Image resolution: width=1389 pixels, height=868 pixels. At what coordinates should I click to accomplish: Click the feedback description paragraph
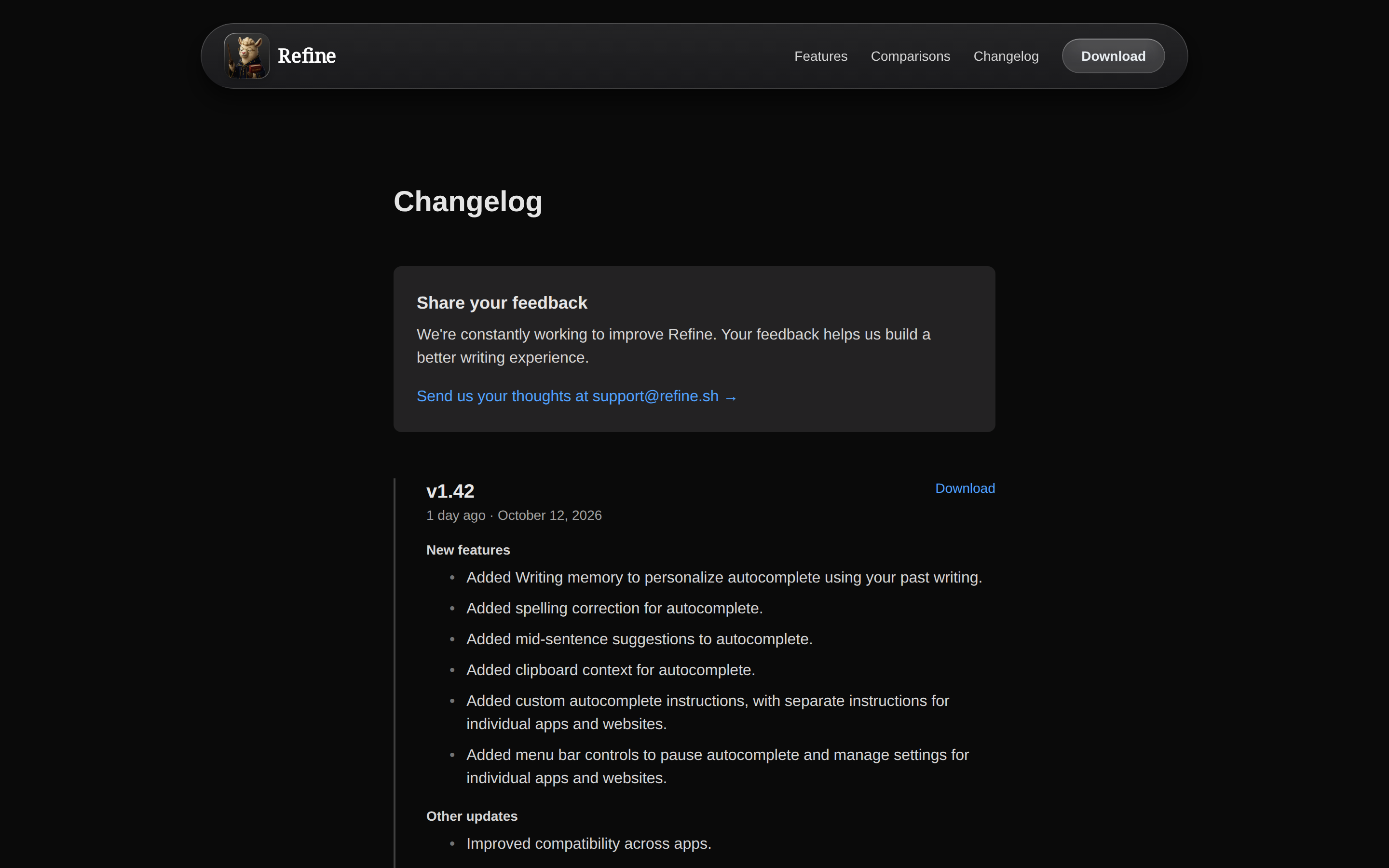[673, 346]
